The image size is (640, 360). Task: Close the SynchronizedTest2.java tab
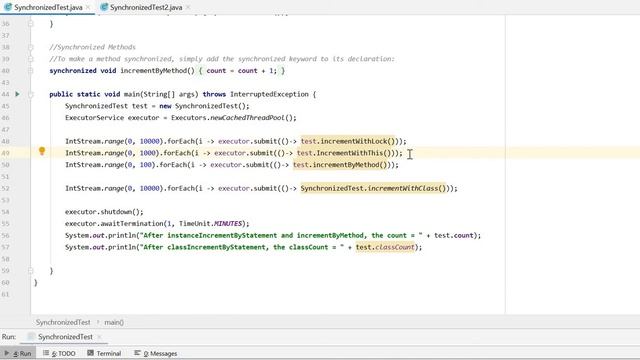click(x=188, y=7)
